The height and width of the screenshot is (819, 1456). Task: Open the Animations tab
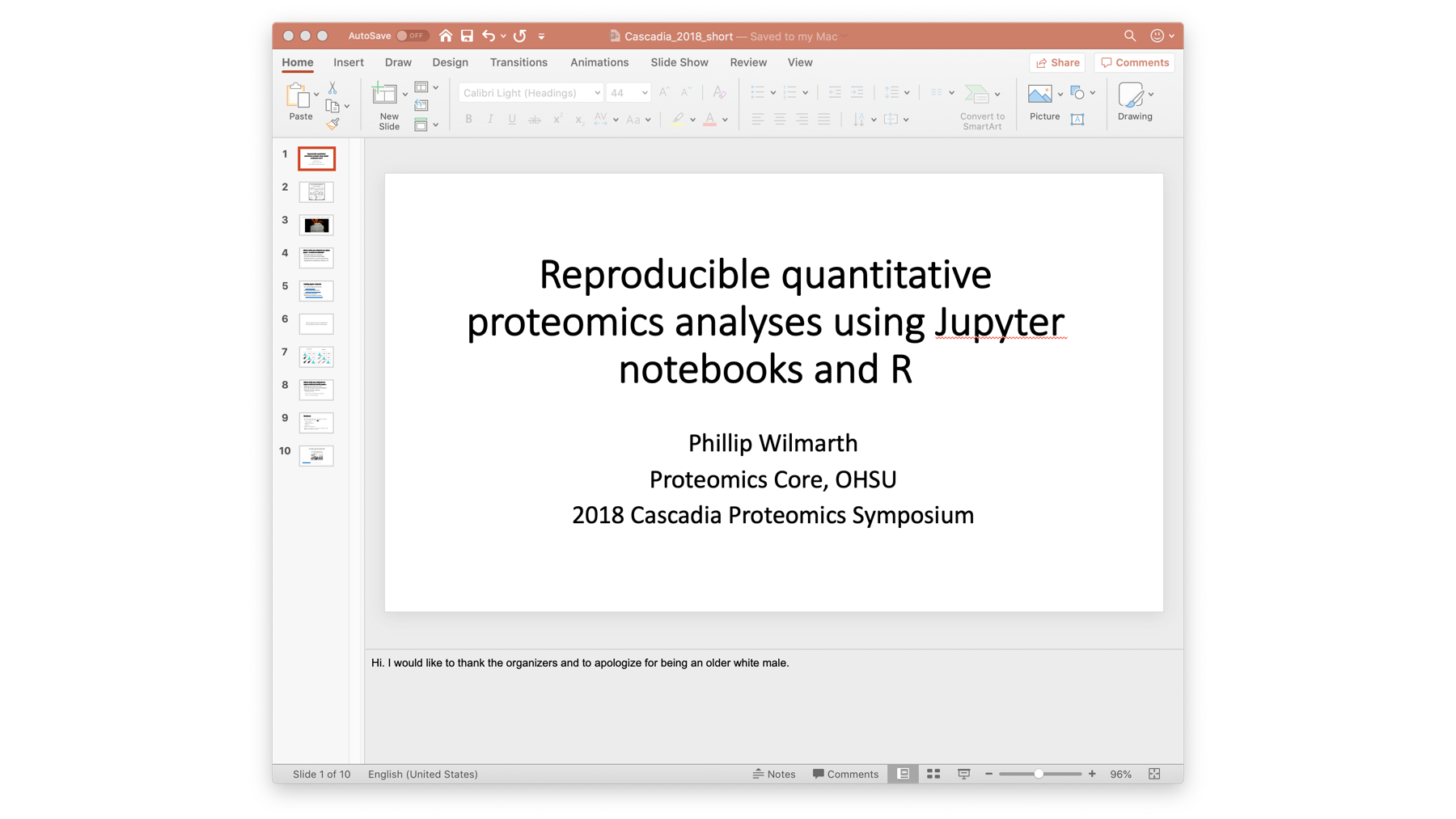599,62
